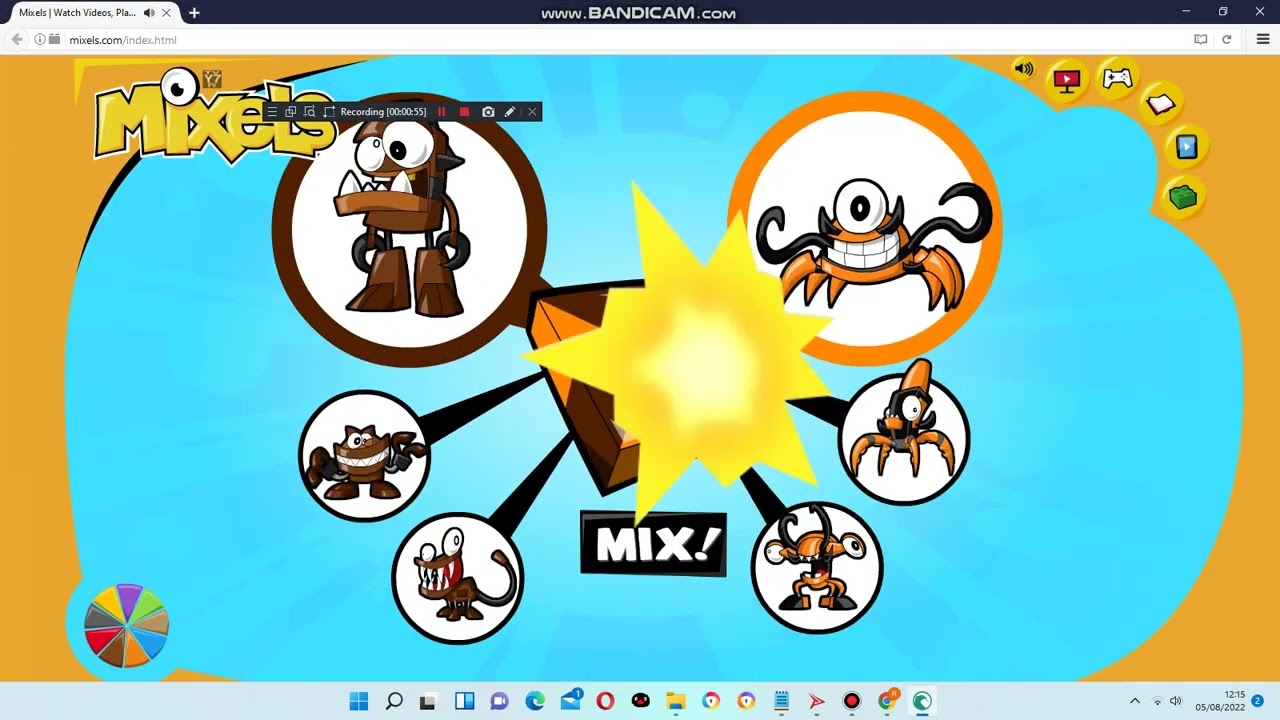Choose the brown long-tailed toothy Mixel thumbnail
The height and width of the screenshot is (720, 1280).
[457, 578]
